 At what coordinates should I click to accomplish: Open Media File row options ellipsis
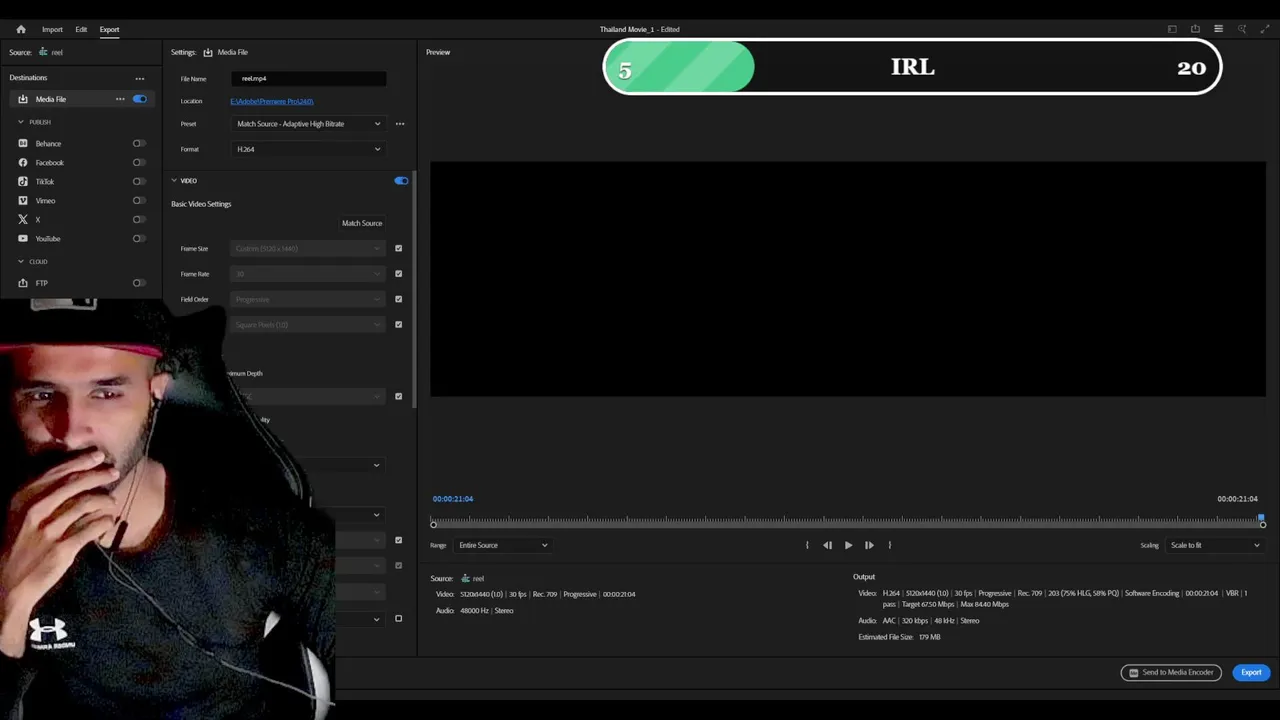(120, 99)
